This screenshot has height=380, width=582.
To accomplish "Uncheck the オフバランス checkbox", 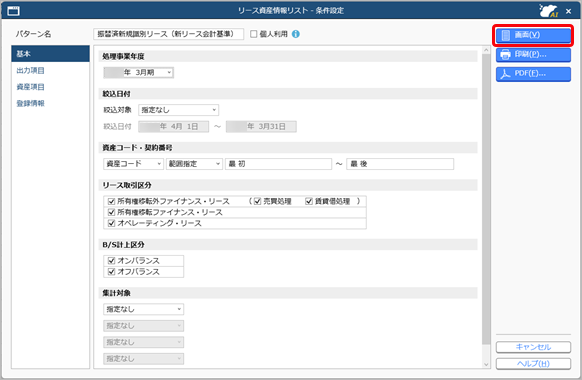I will [x=111, y=272].
